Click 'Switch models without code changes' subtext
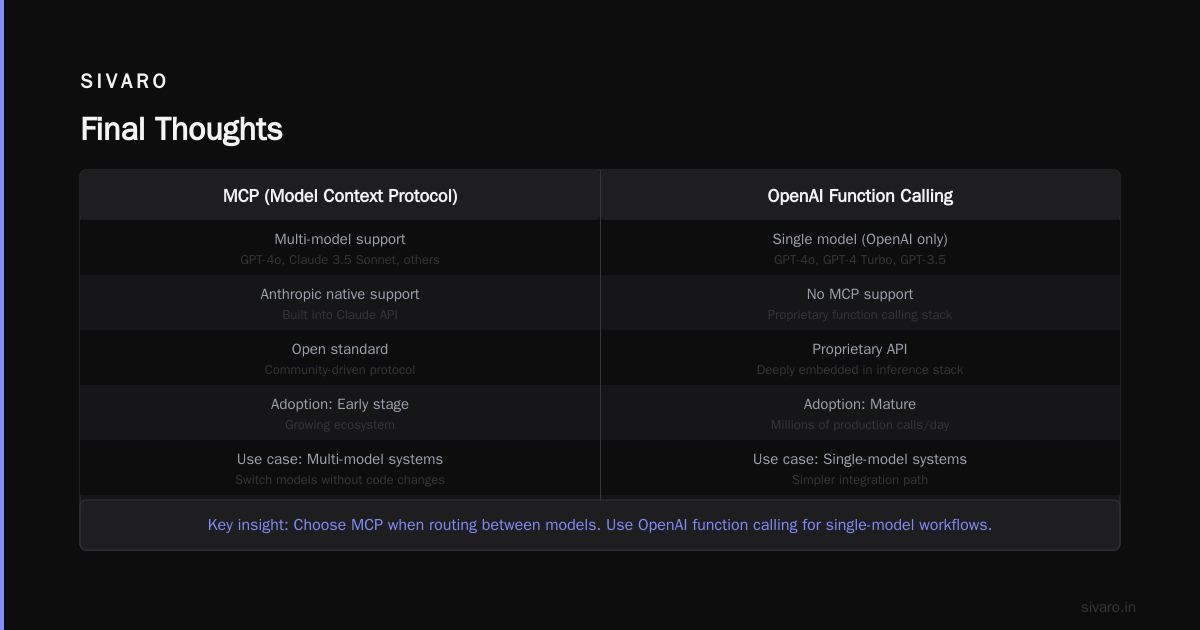Viewport: 1200px width, 630px height. pyautogui.click(x=340, y=480)
